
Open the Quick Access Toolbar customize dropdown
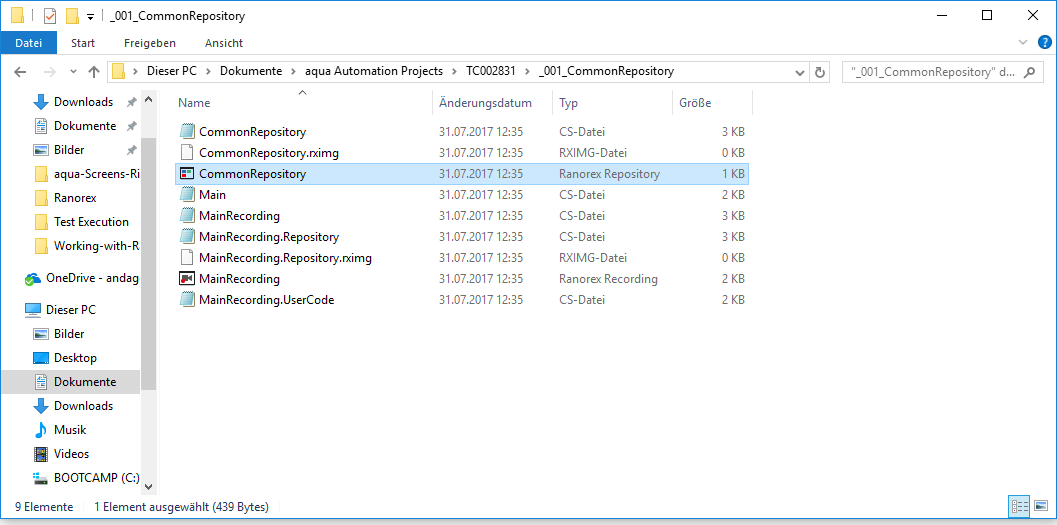[x=90, y=17]
